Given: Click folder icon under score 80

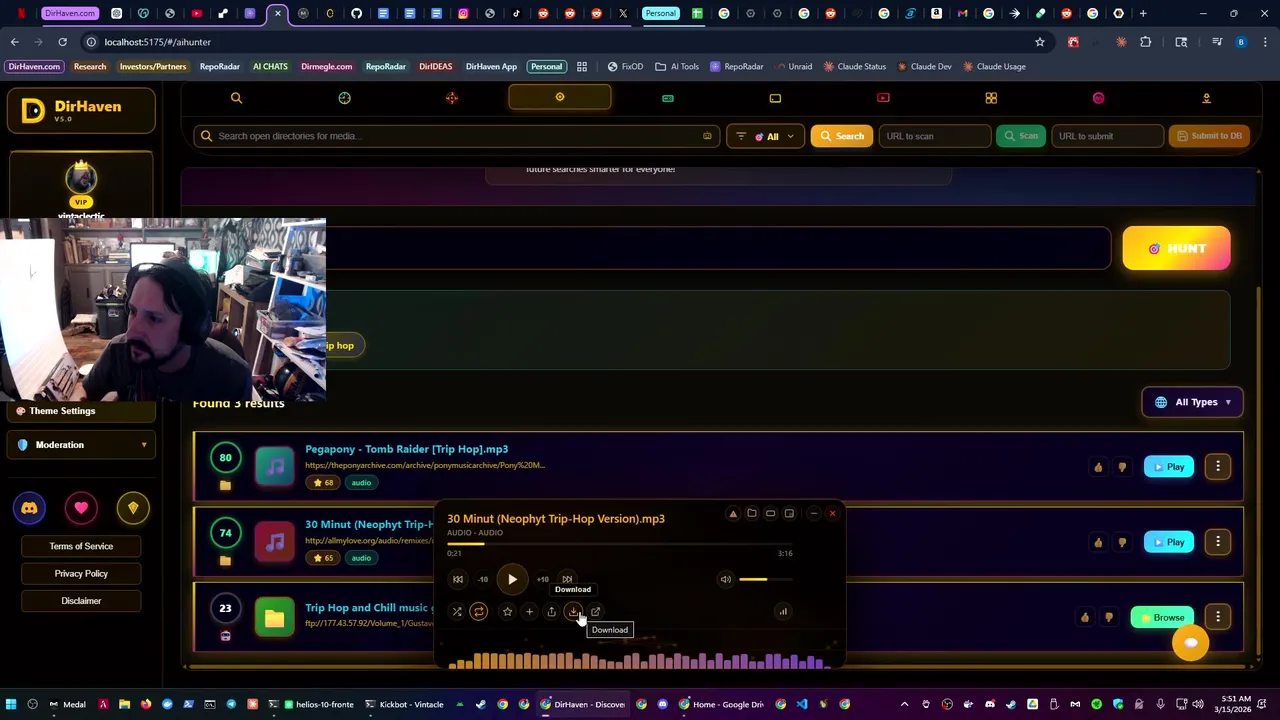Looking at the screenshot, I should tap(225, 485).
